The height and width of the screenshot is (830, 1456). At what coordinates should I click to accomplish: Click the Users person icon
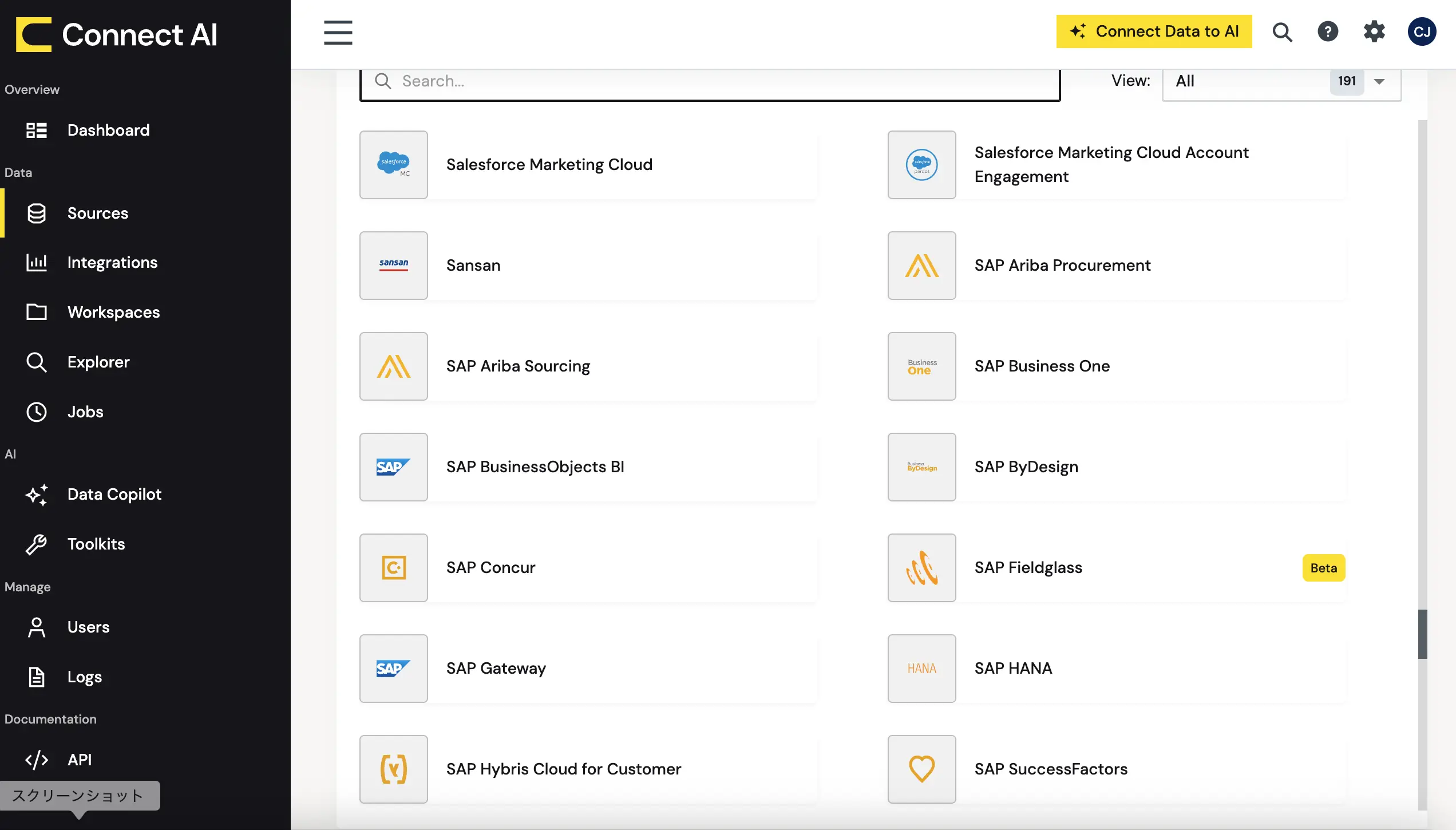[x=37, y=627]
